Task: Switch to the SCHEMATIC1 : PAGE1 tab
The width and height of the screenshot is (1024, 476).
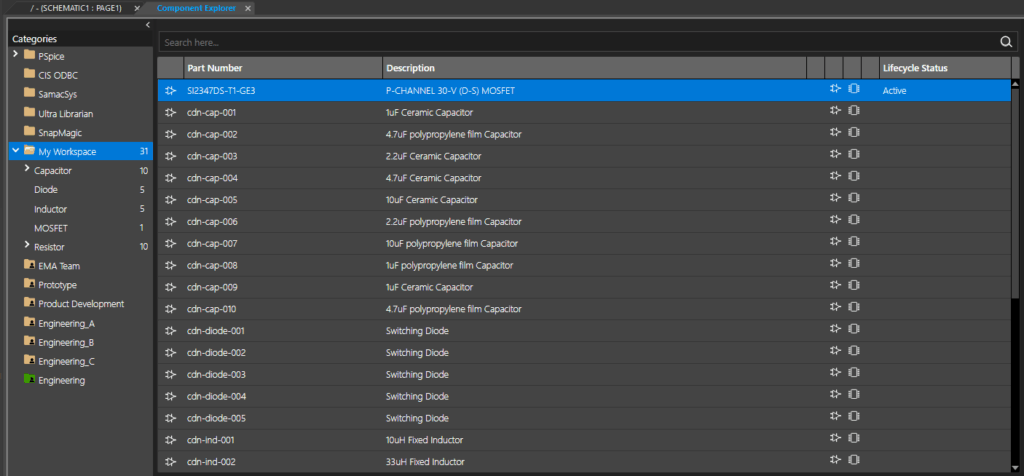Action: pos(65,8)
